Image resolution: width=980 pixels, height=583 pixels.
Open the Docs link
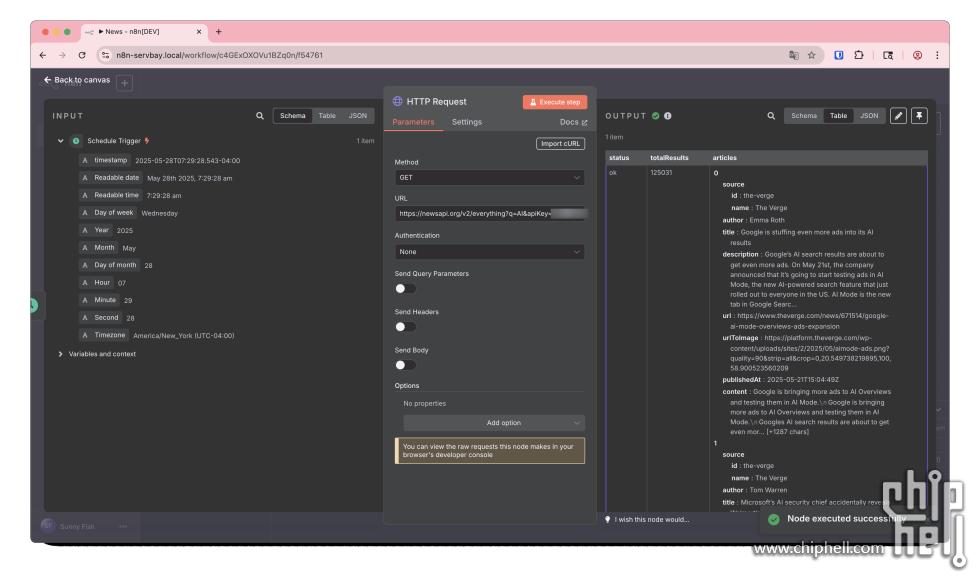point(573,122)
